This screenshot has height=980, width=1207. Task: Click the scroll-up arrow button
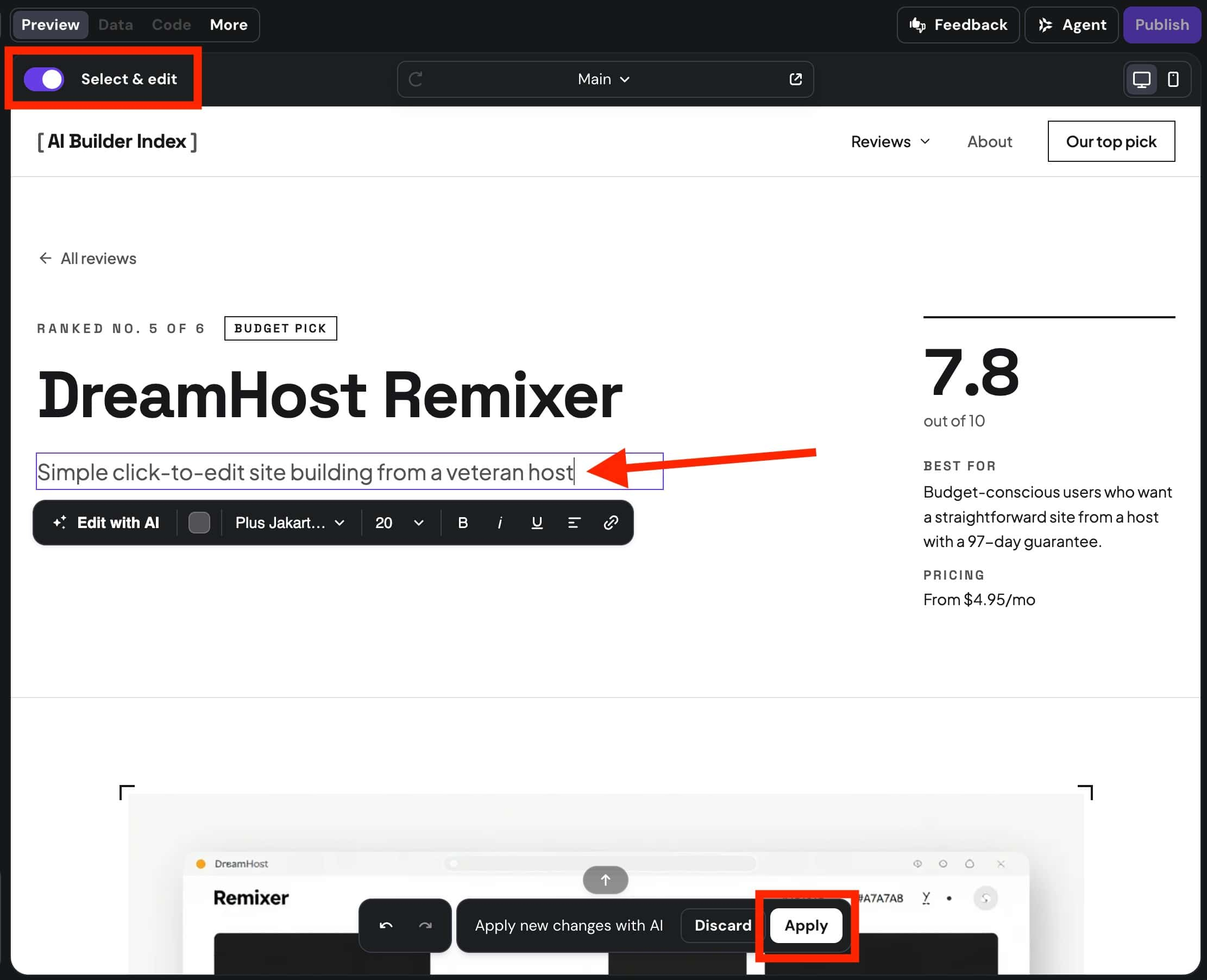point(605,880)
